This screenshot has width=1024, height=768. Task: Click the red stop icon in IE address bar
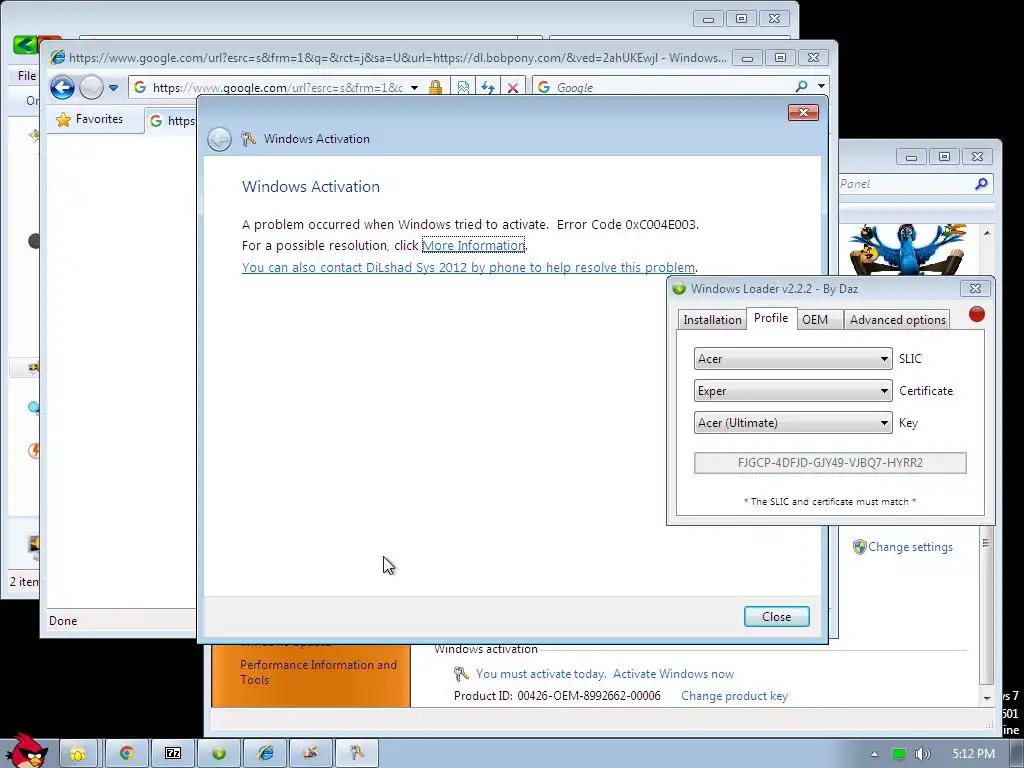pyautogui.click(x=513, y=88)
